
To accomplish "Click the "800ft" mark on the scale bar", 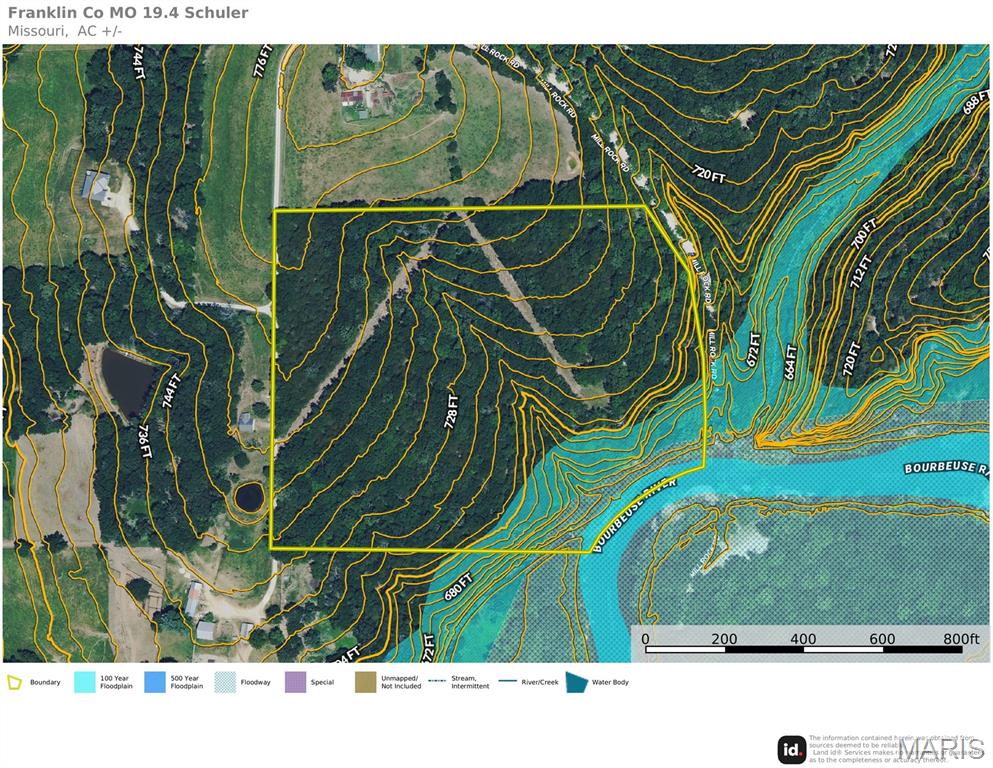I will (961, 639).
